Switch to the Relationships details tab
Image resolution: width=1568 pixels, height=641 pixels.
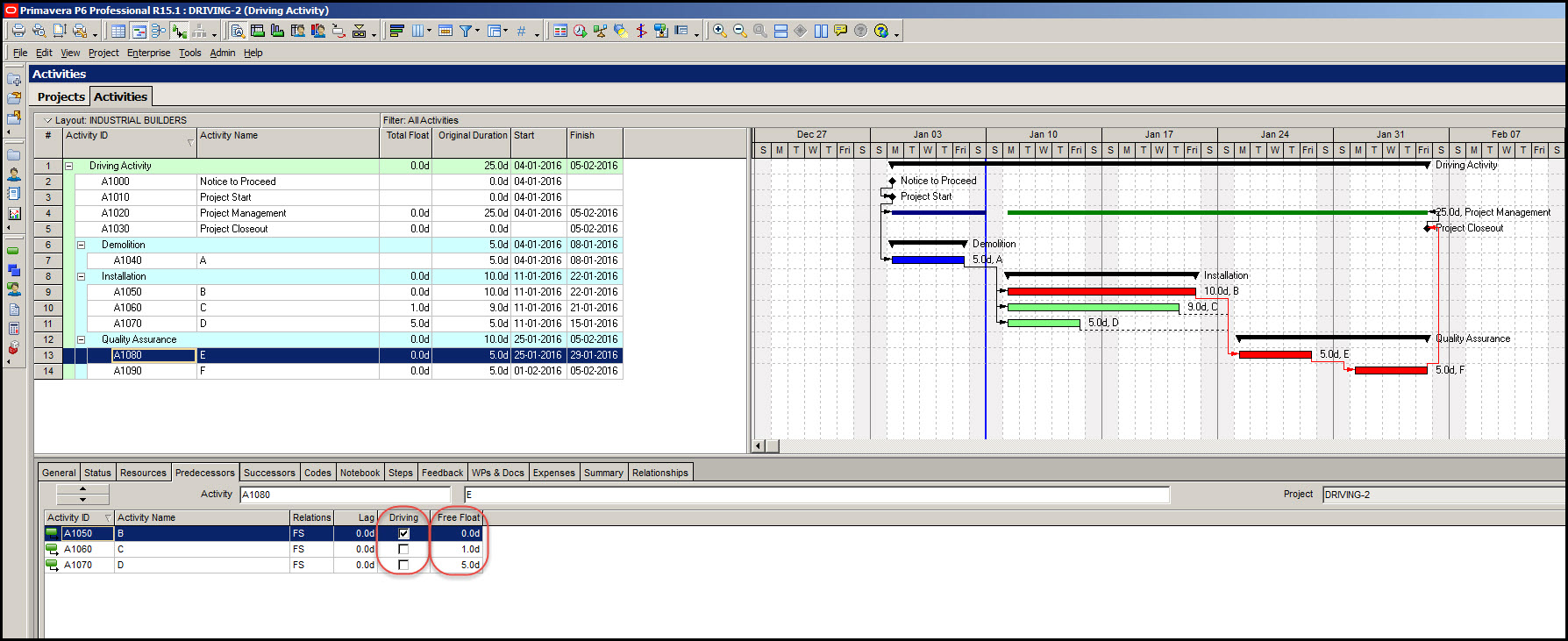660,473
